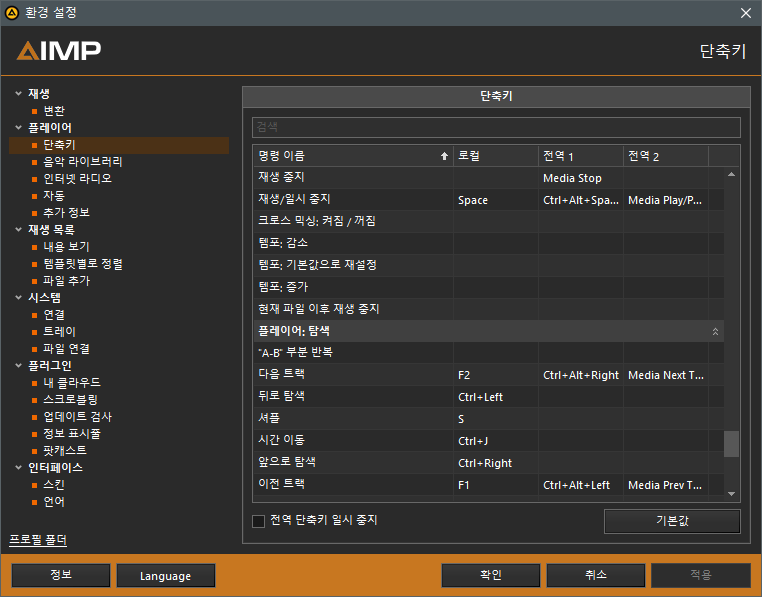The image size is (762, 597).
Task: Select the 템포: 기본값으로 재설정 row
Action: 488,265
